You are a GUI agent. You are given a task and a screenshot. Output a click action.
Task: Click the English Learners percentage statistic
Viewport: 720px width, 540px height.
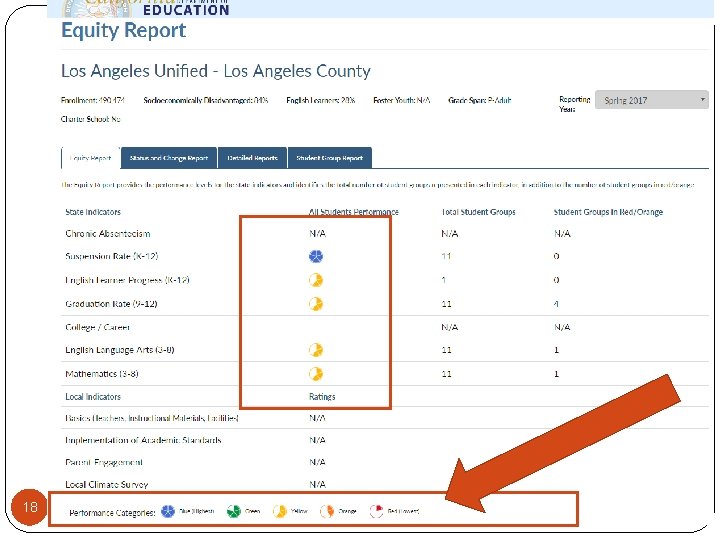click(321, 100)
